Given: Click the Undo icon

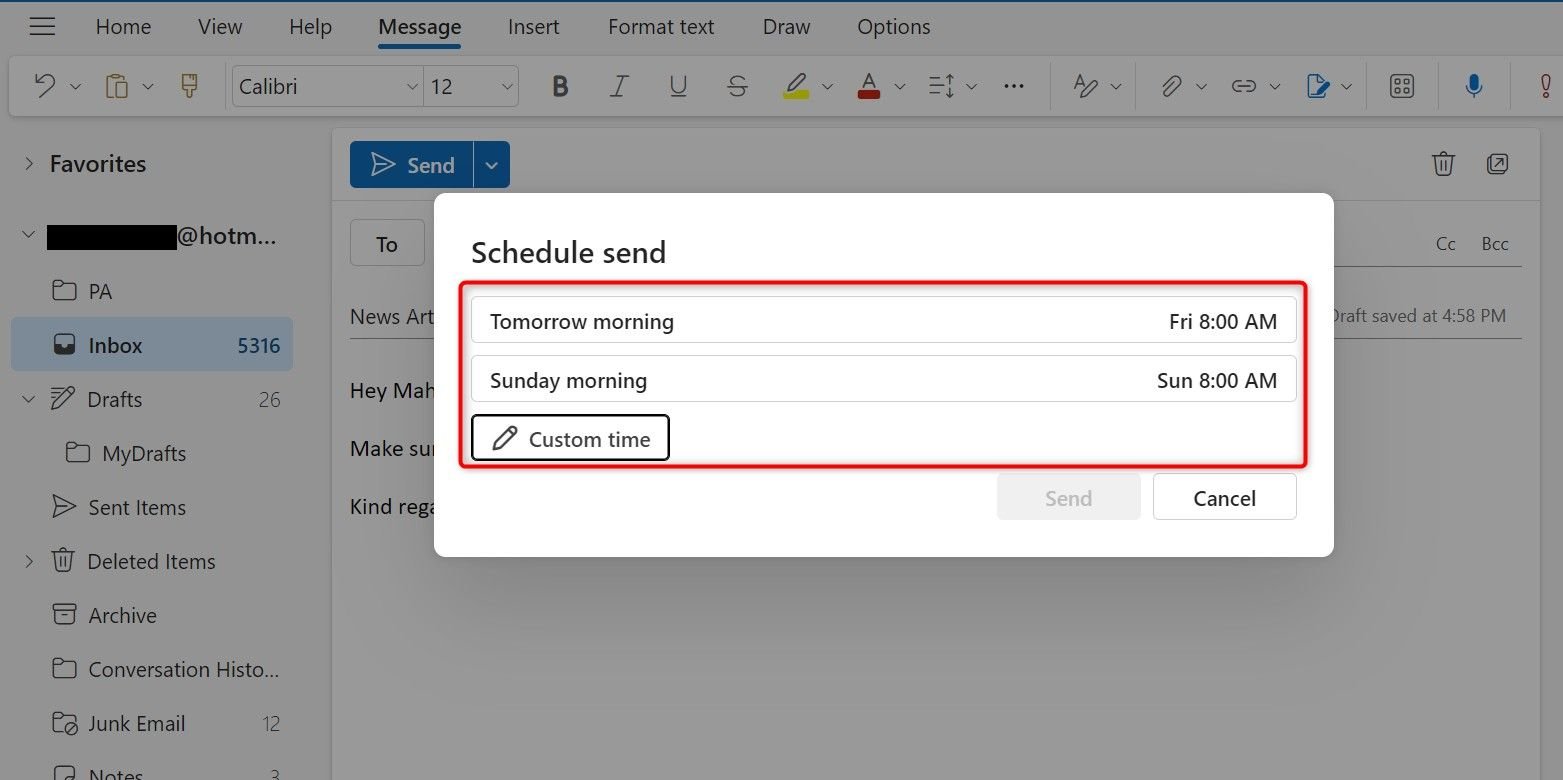Looking at the screenshot, I should 44,86.
